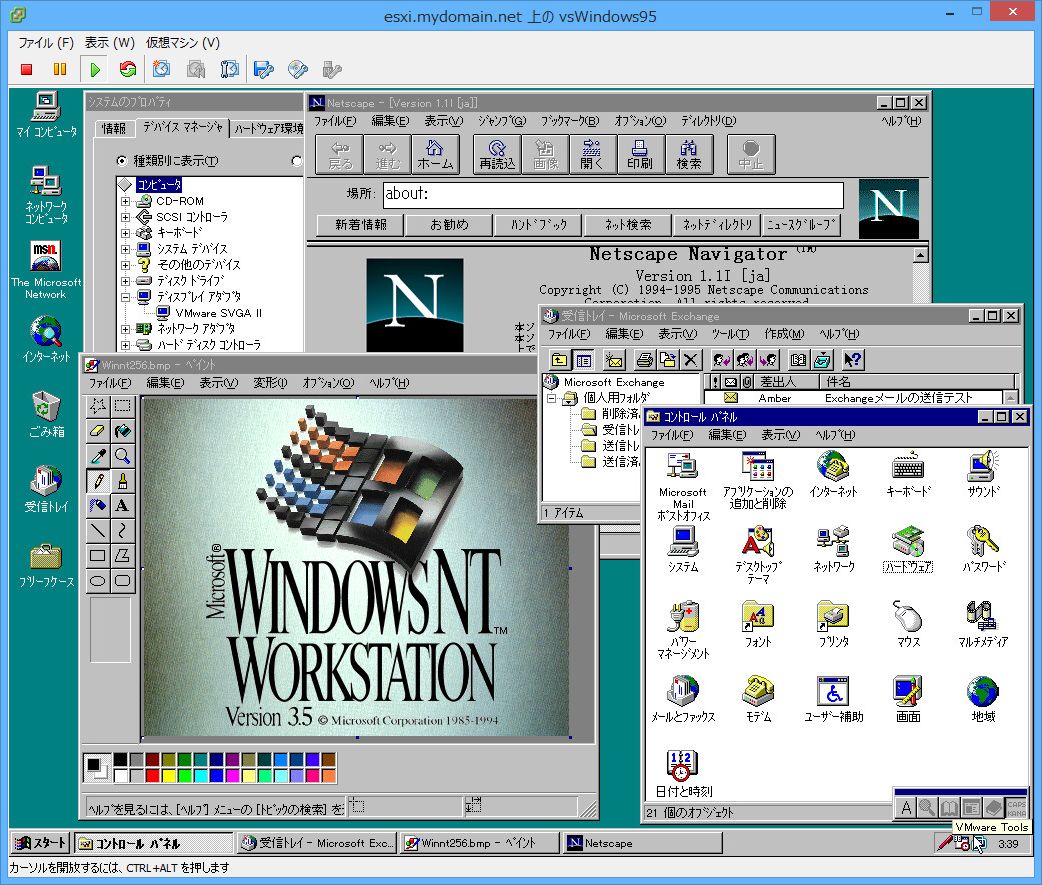Select the Fill bucket tool in Paint
Screen dimensions: 1042x885
pos(122,431)
